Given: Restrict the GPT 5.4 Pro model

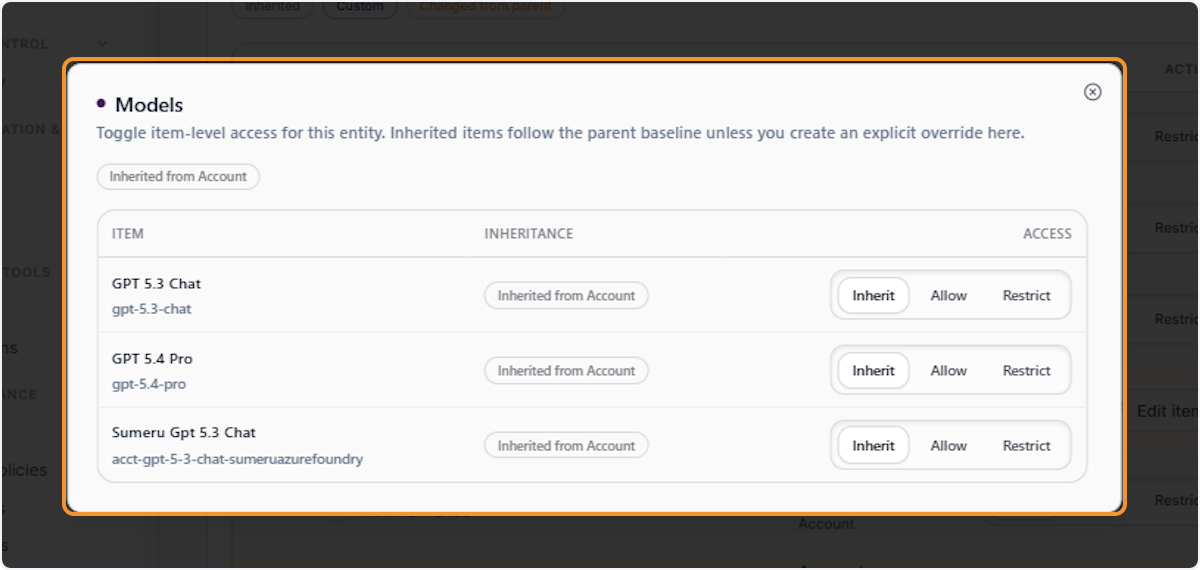Looking at the screenshot, I should 1027,371.
